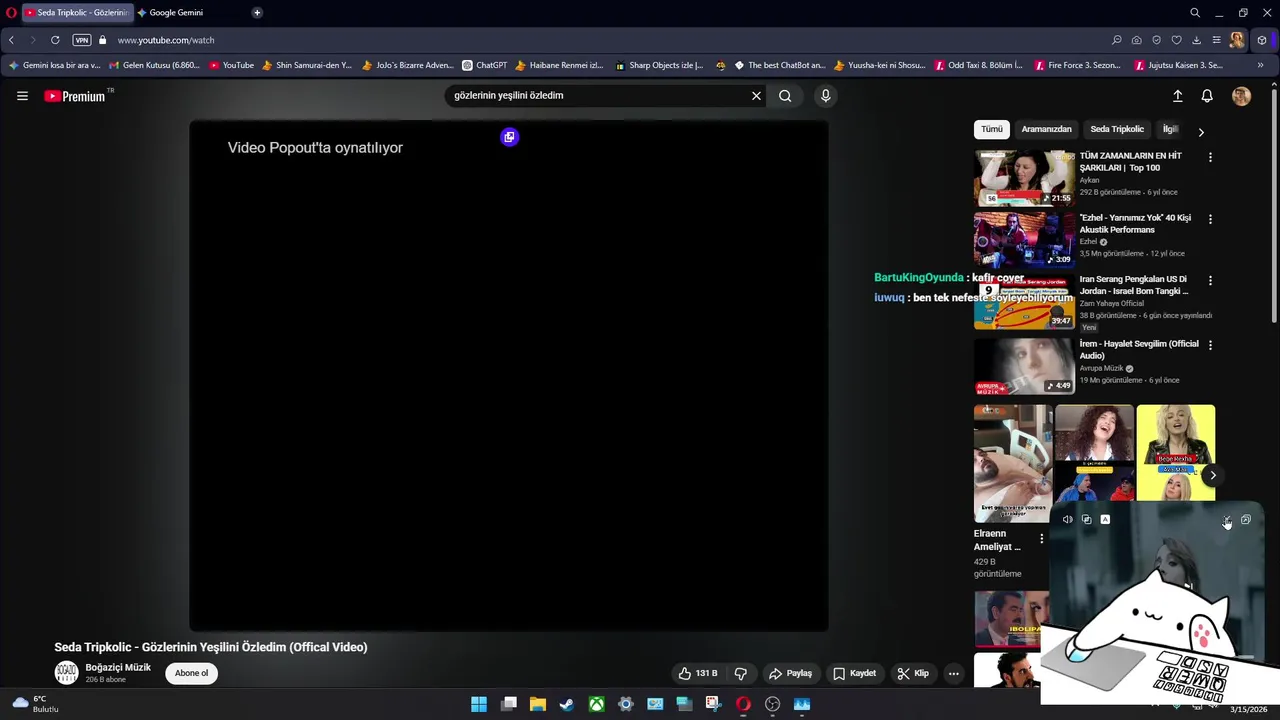This screenshot has height=720, width=1280.
Task: Open Jujutsu Kaisen 3. Se... bookmark
Action: point(1179,66)
